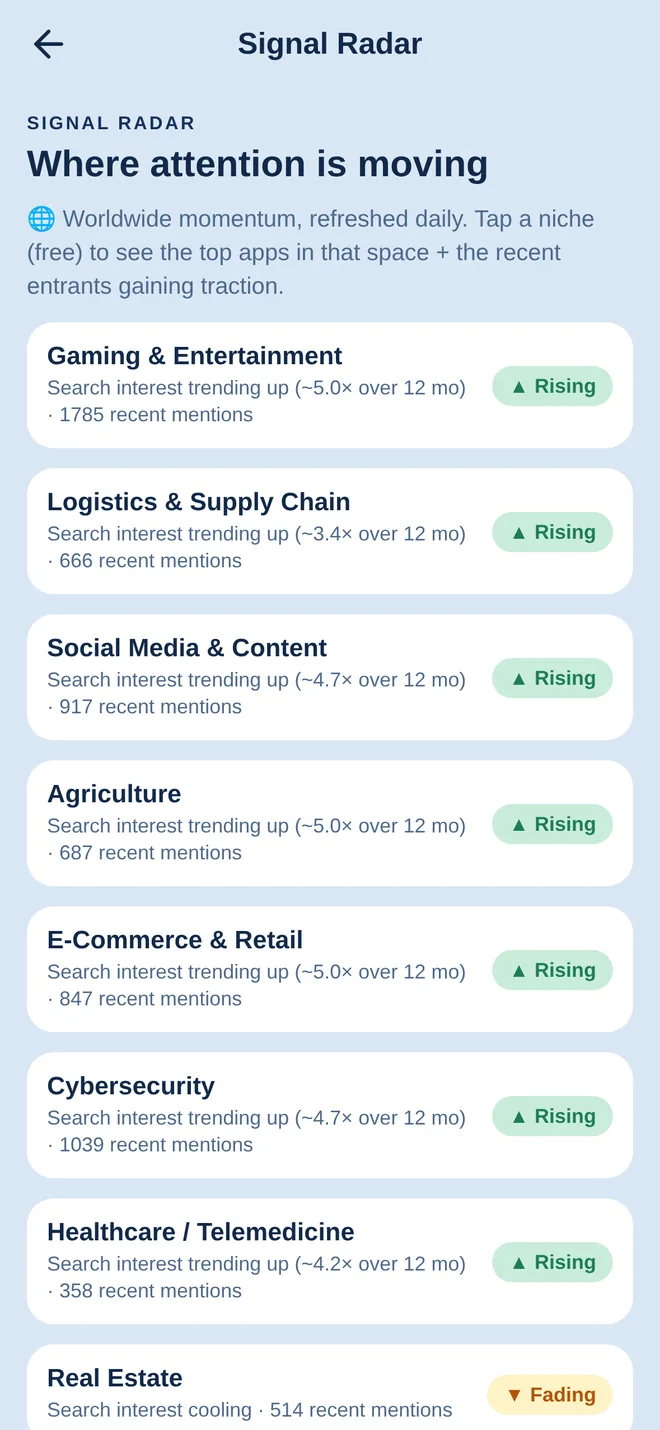Click the Where attention is moving heading
The width and height of the screenshot is (660, 1430).
(258, 164)
